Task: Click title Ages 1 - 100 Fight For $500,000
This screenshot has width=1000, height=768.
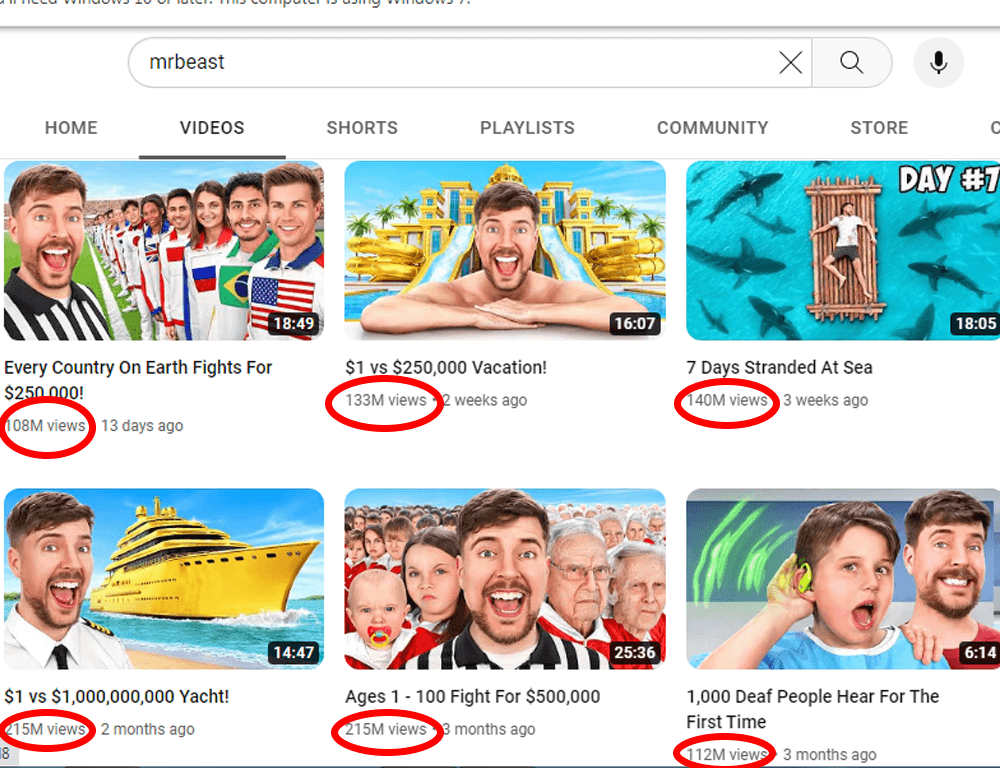Action: coord(473,696)
